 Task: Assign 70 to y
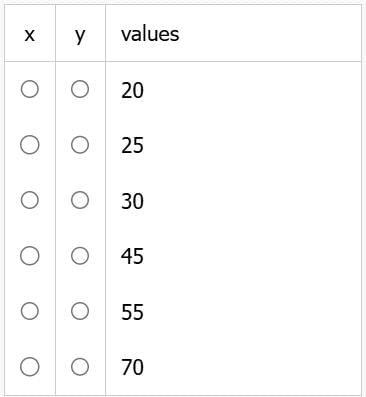(x=80, y=367)
